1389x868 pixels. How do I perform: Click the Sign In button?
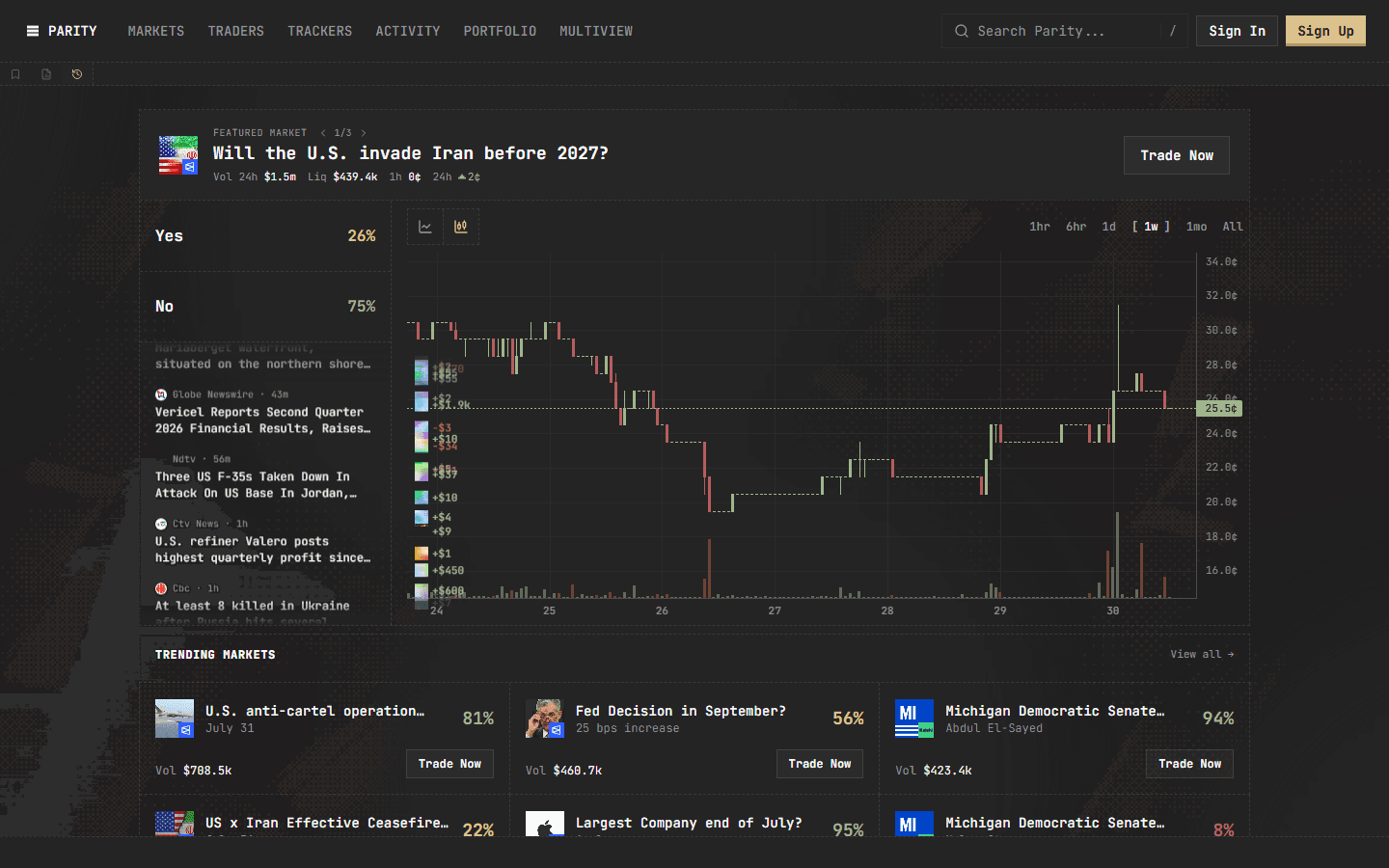[1238, 31]
